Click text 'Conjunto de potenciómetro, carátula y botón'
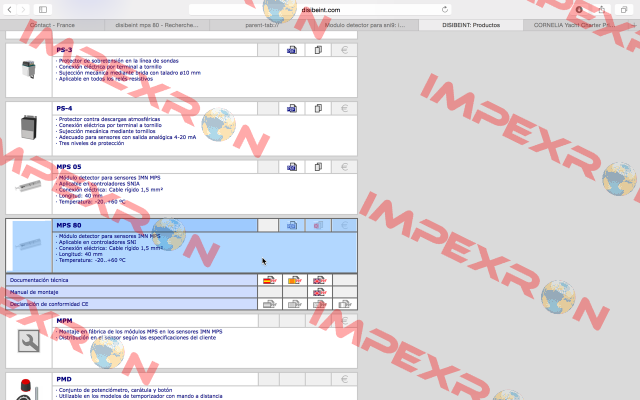640x400 pixels. coord(116,390)
